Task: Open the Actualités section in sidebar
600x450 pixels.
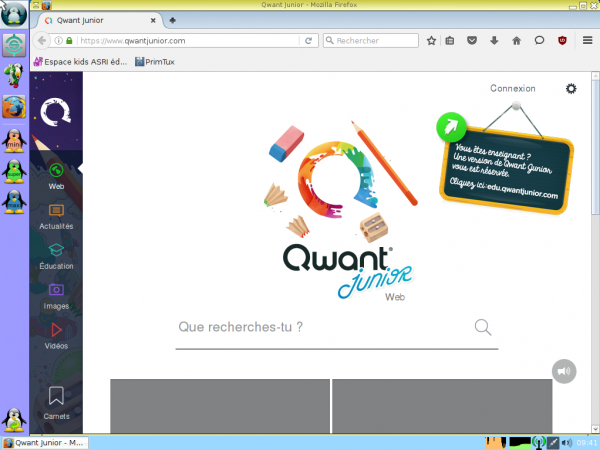Action: [x=56, y=215]
